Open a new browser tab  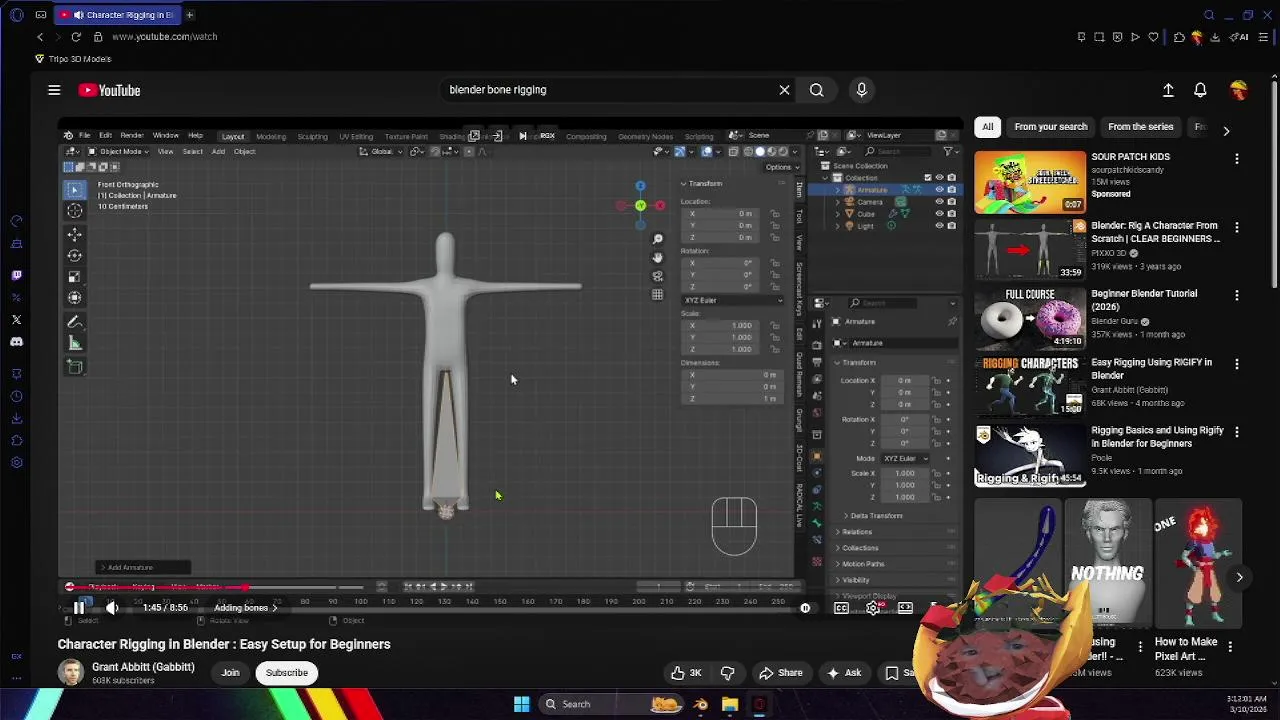(x=189, y=15)
